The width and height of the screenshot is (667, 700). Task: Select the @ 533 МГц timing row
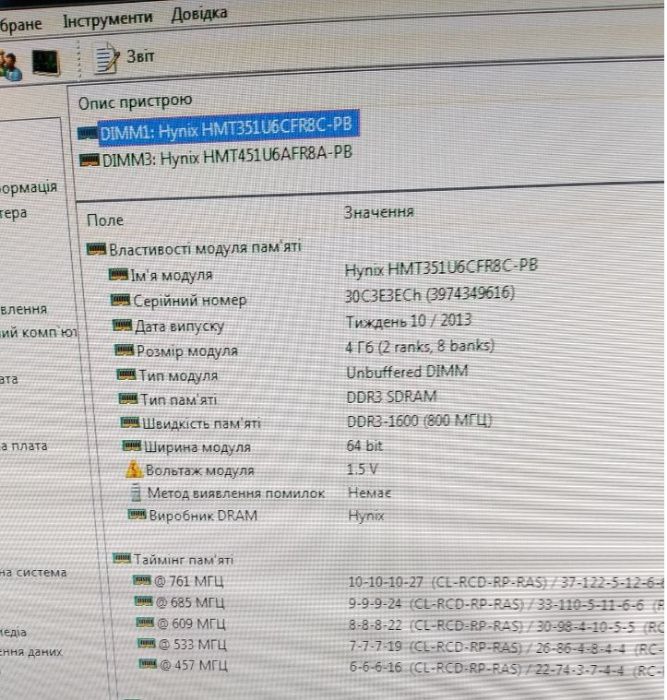(192, 644)
